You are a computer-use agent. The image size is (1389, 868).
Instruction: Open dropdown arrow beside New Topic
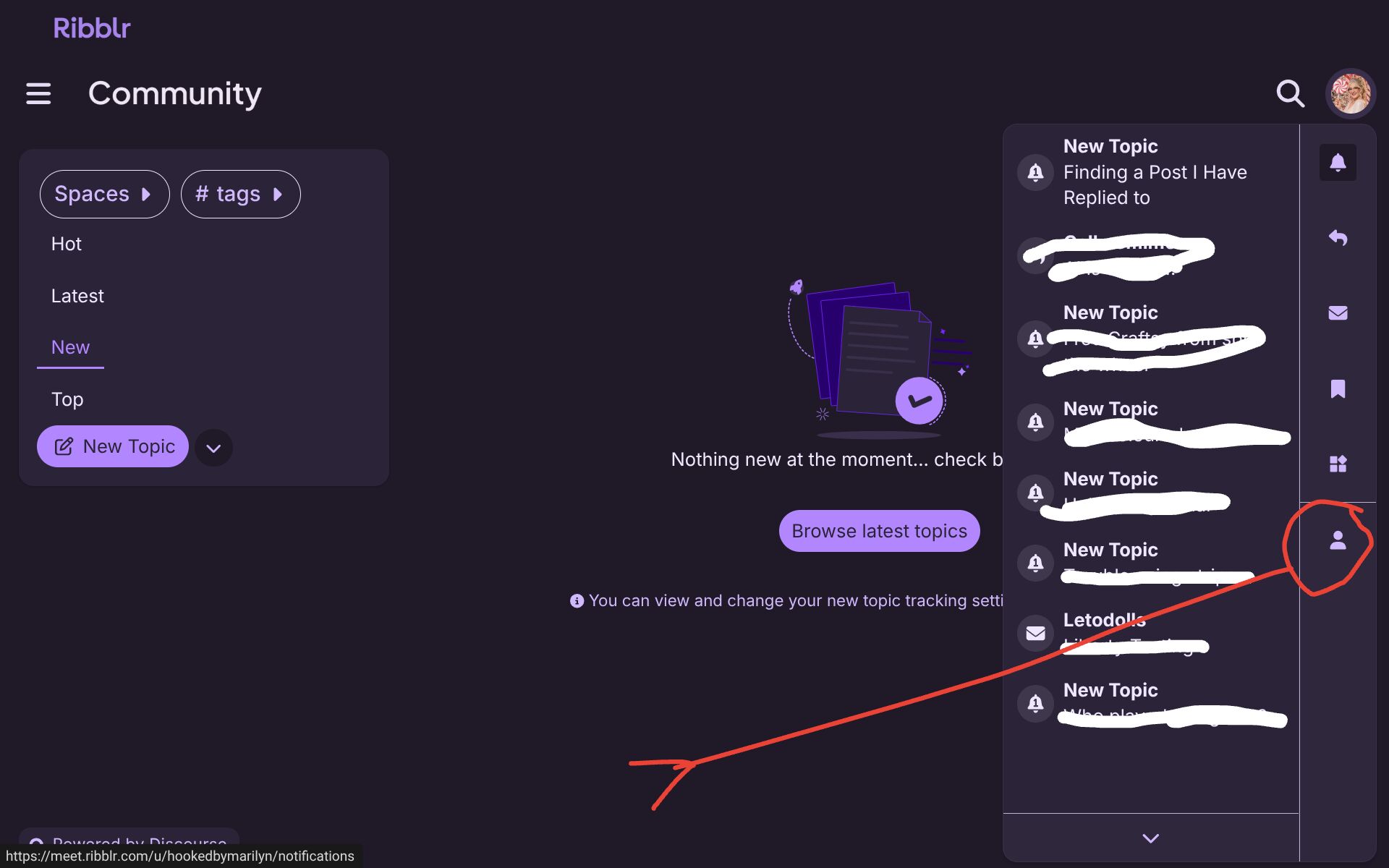click(x=213, y=448)
